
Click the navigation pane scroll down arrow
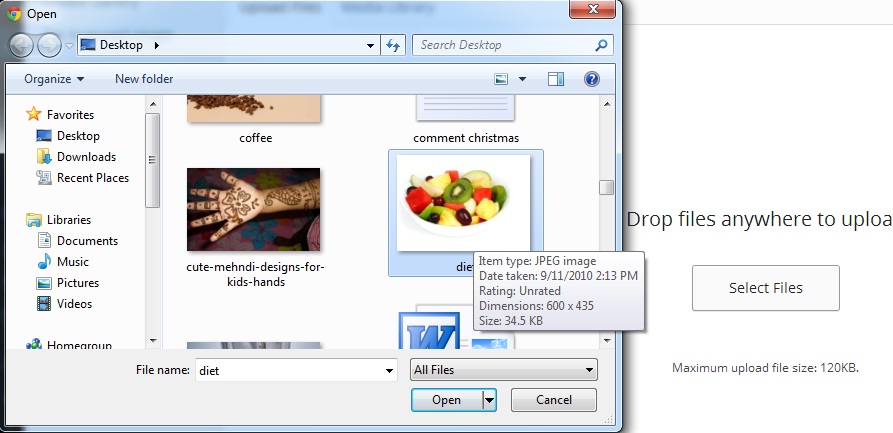coord(152,340)
